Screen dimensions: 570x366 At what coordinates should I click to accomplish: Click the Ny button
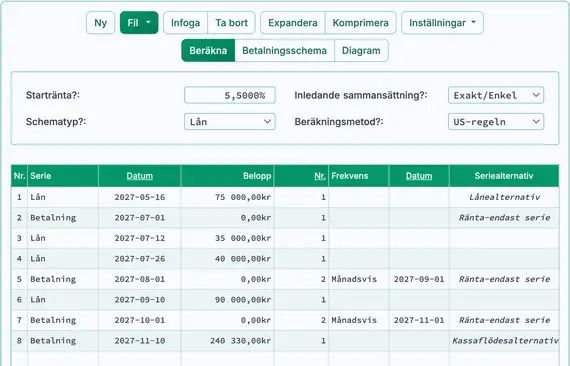click(x=100, y=23)
